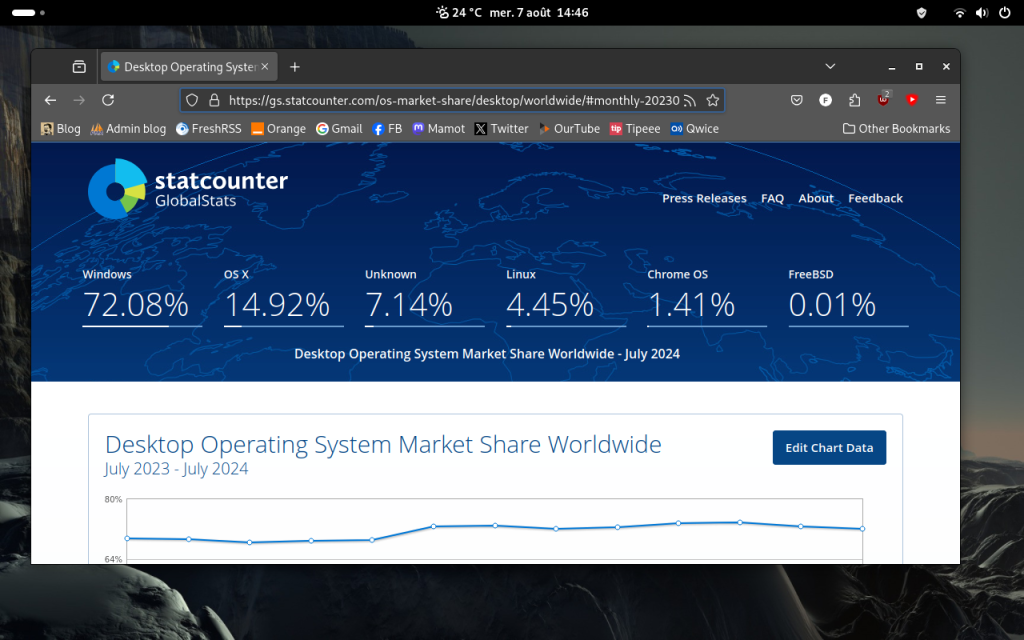The height and width of the screenshot is (640, 1024).
Task: Click the July 2023 - July 2024 subtitle
Action: tap(176, 469)
